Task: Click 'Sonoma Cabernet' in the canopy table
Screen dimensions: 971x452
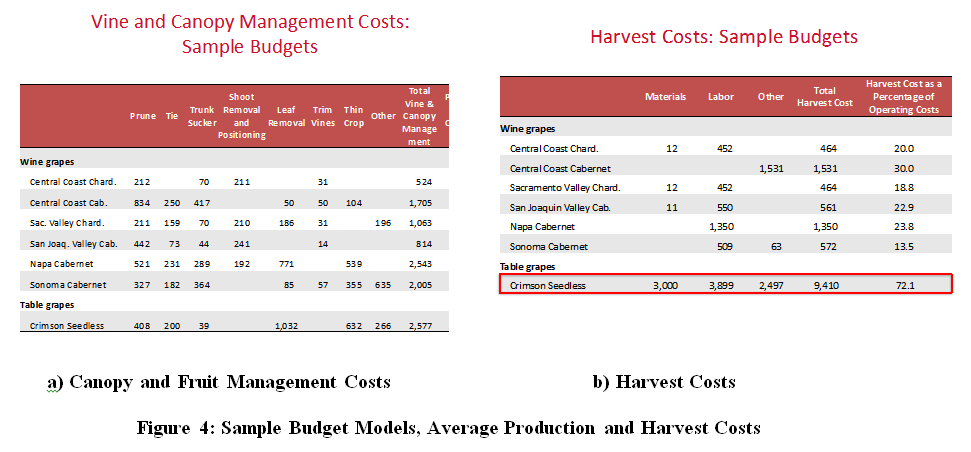Action: tap(67, 285)
